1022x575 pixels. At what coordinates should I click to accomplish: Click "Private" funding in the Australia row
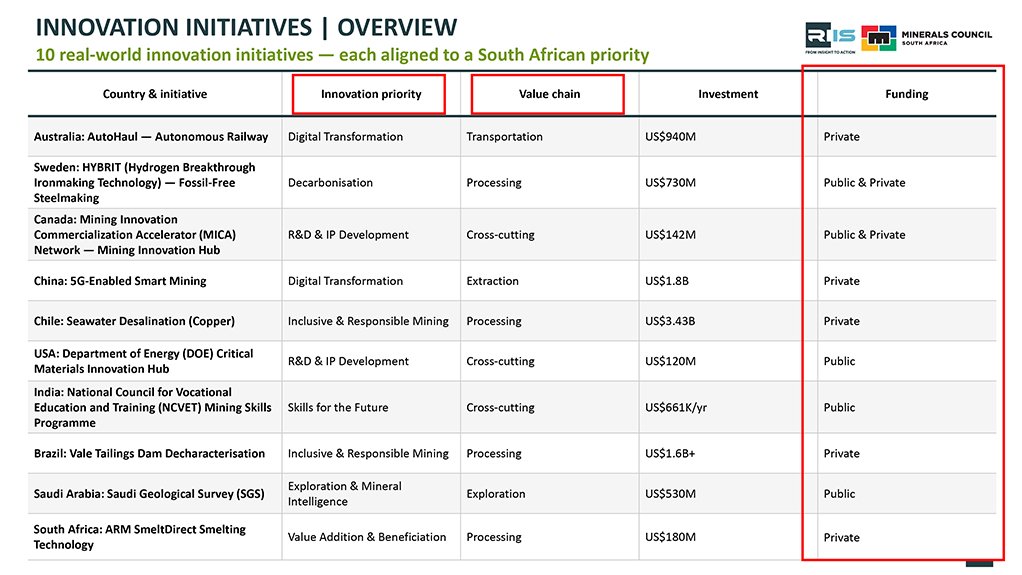click(841, 137)
